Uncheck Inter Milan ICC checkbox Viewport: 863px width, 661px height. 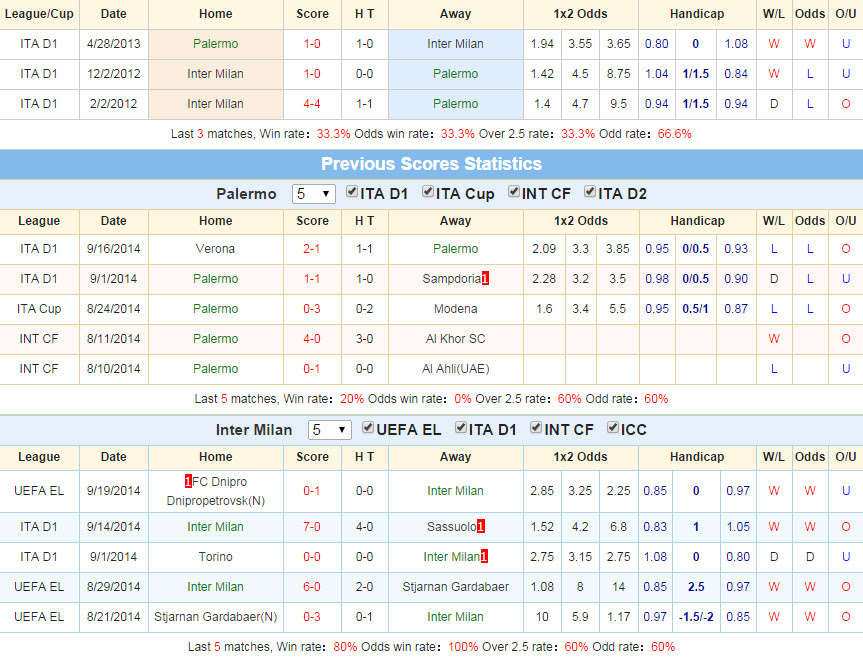[x=613, y=428]
